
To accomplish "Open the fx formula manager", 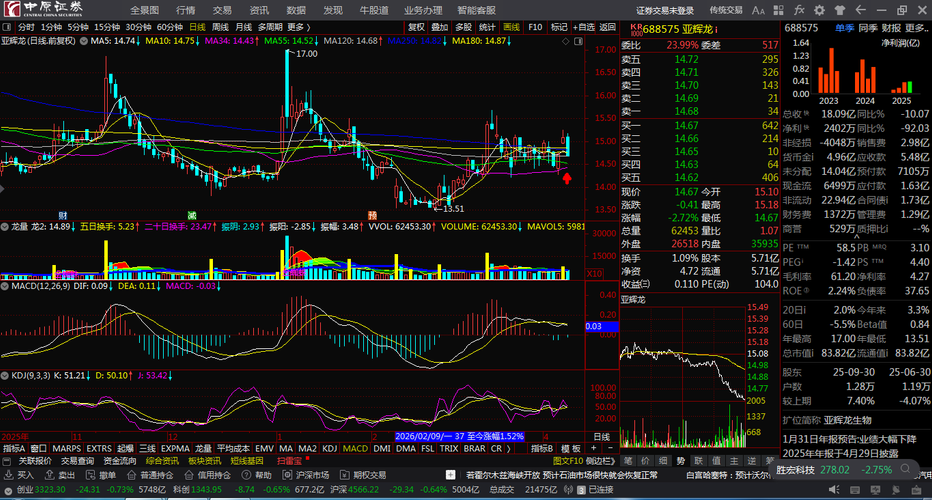I will [x=799, y=10].
